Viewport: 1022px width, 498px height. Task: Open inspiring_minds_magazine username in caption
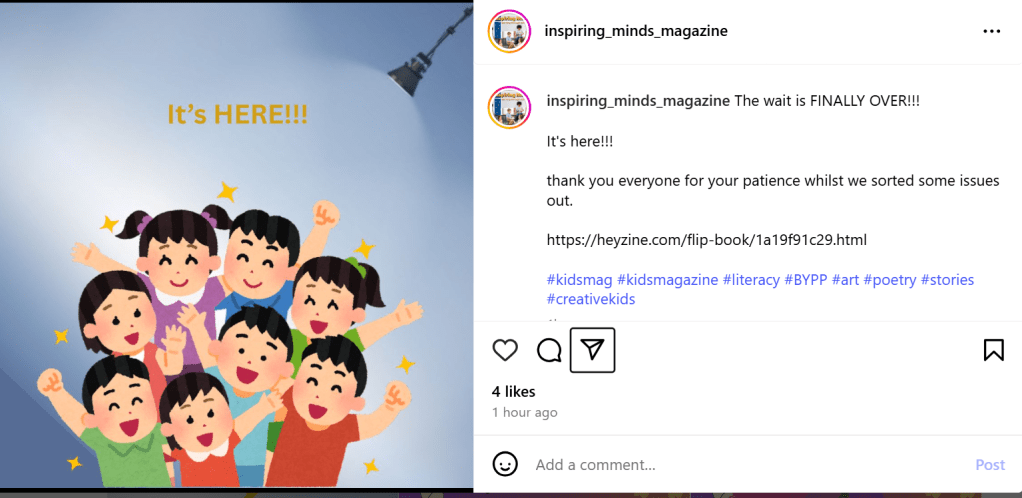638,102
